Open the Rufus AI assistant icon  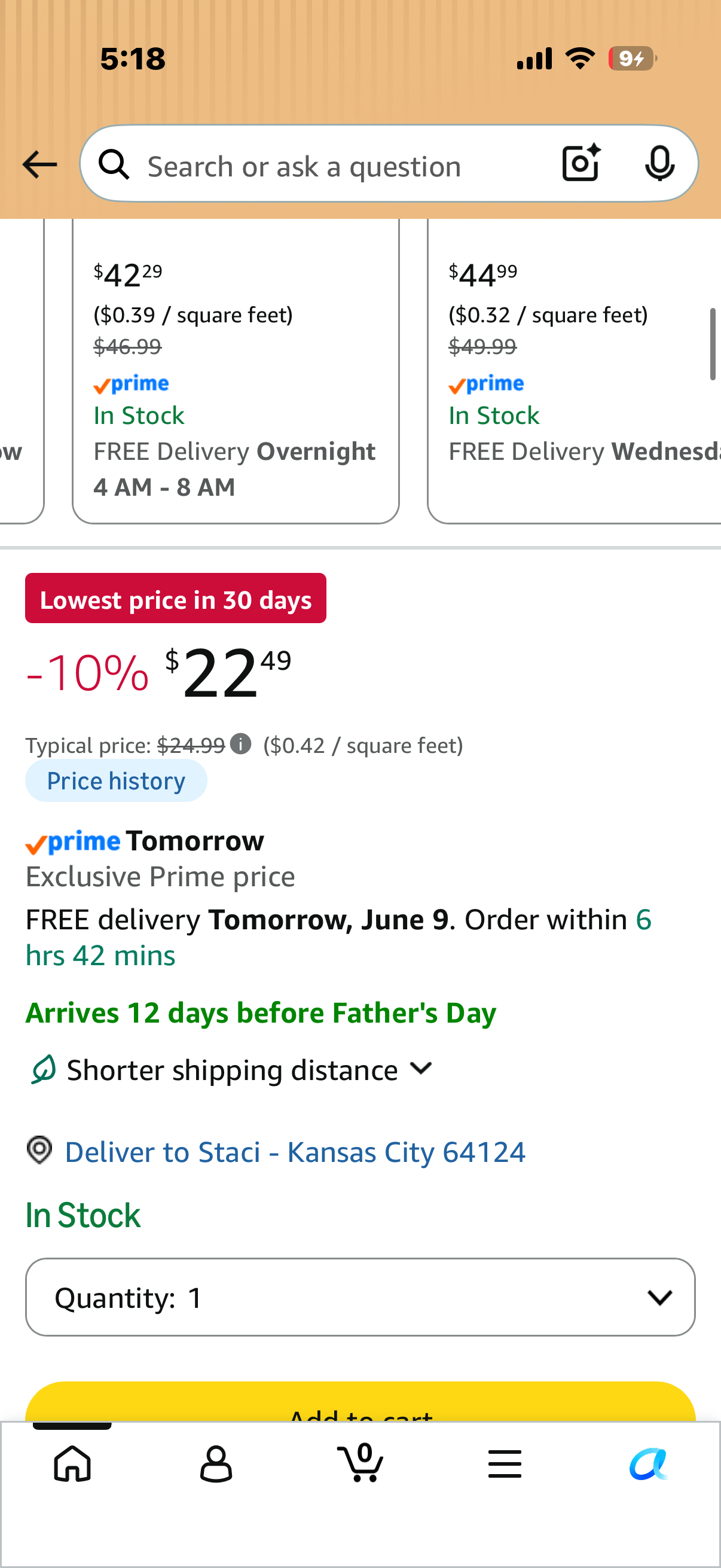click(649, 1463)
